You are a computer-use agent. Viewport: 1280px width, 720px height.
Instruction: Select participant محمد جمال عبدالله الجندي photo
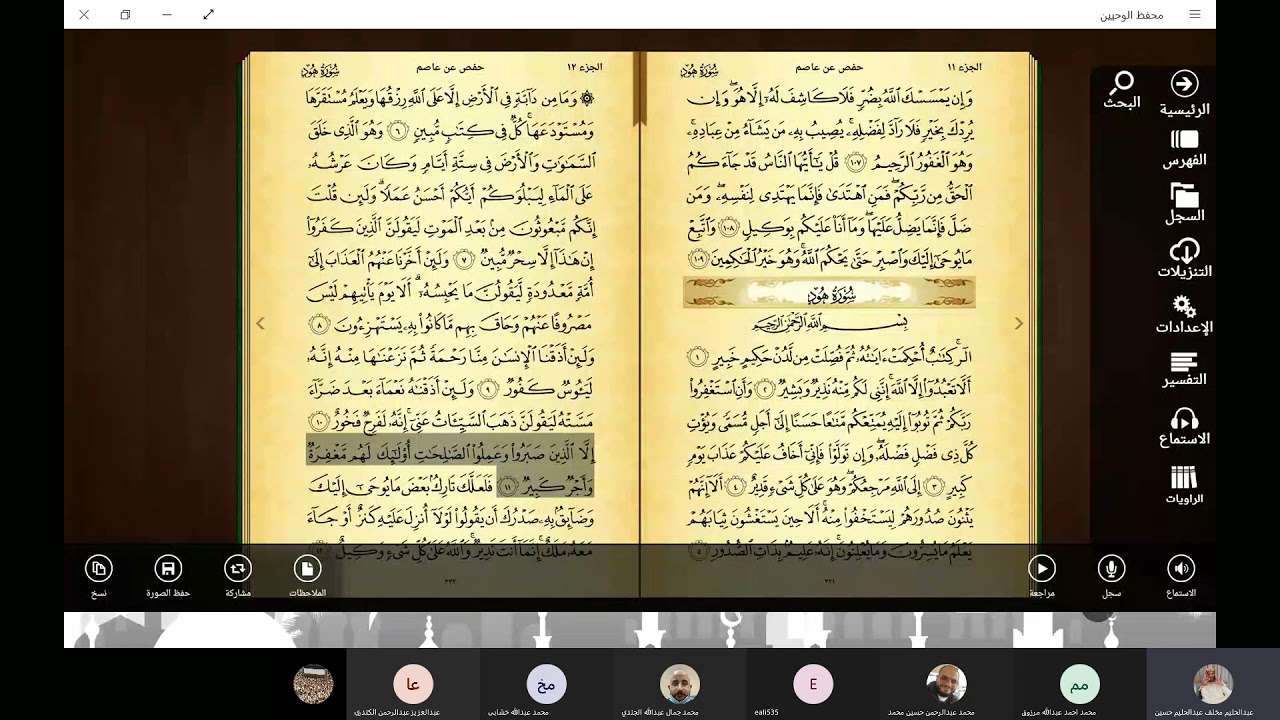coord(680,684)
